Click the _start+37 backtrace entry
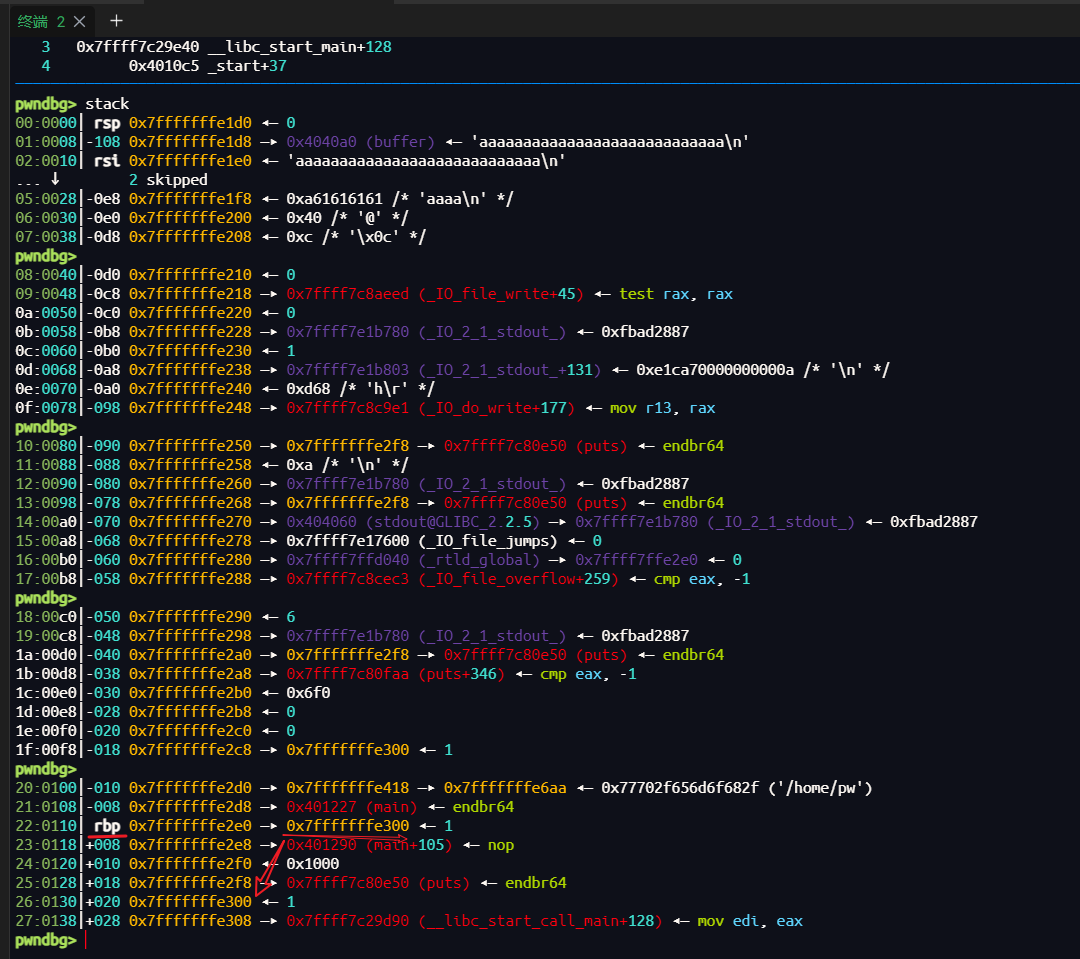The image size is (1080, 959). 247,66
